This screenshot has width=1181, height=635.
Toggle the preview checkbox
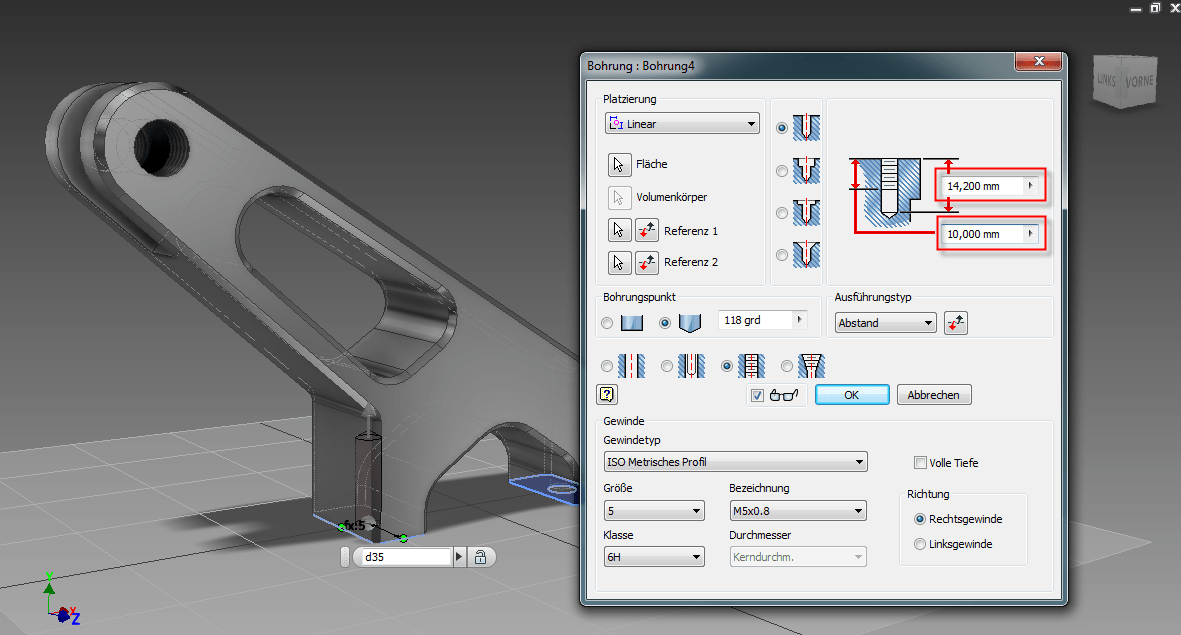758,395
